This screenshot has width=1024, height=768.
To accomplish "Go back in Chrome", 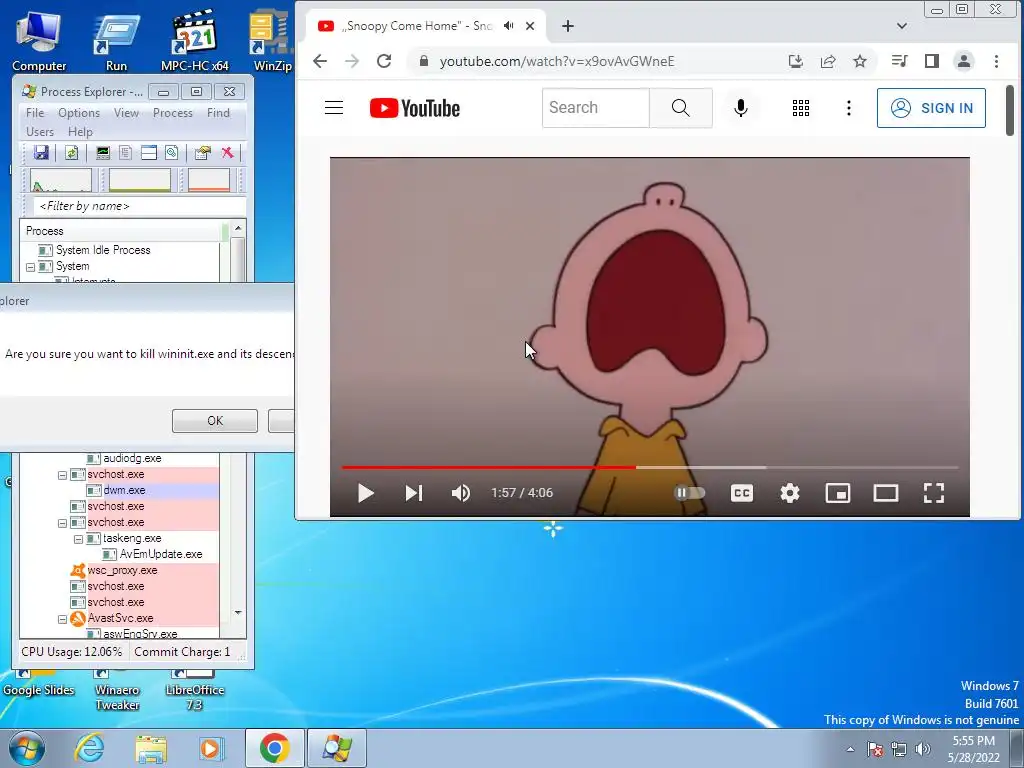I will click(x=319, y=61).
